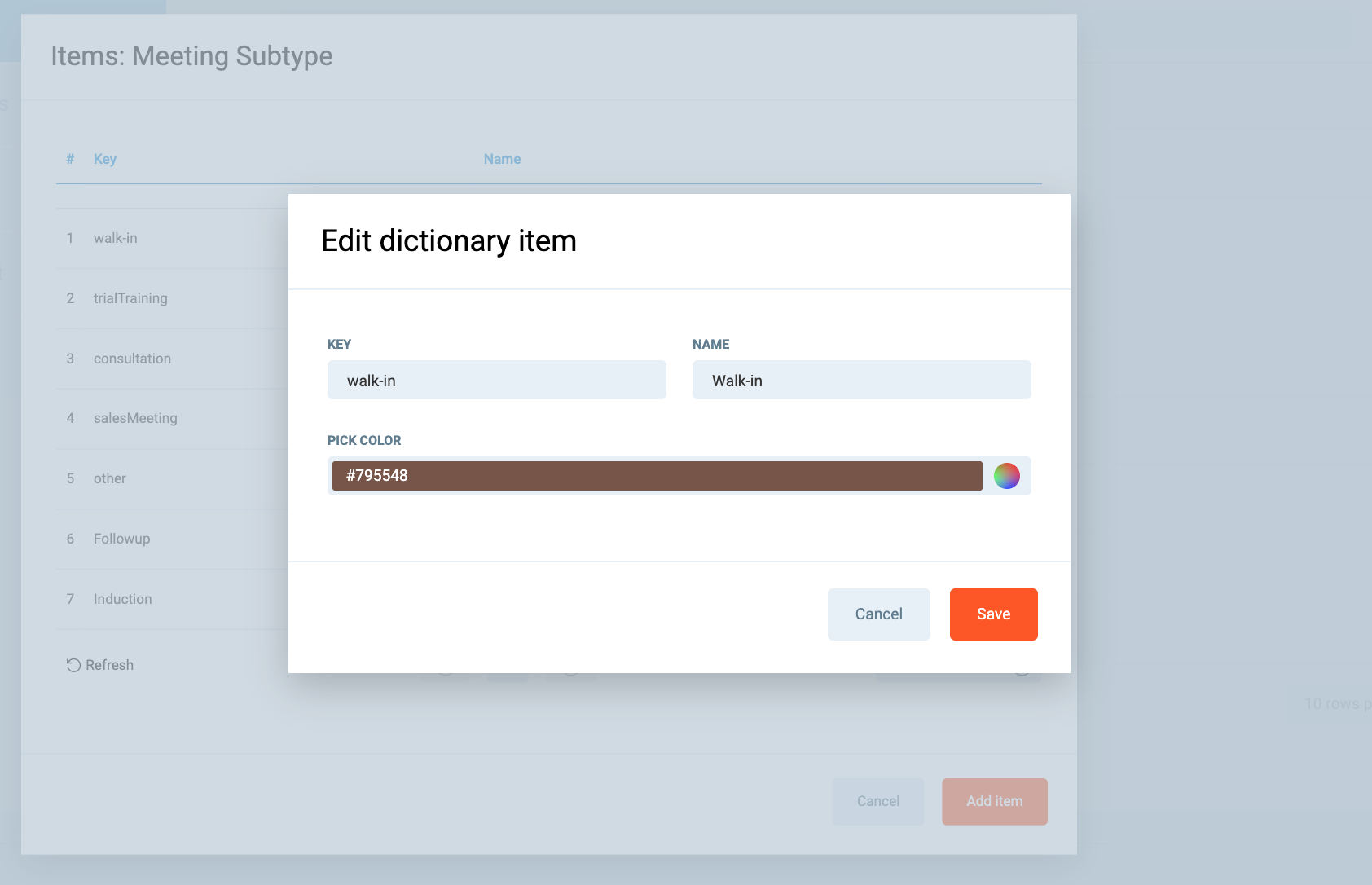1372x885 pixels.
Task: Click the faded Add item button
Action: click(994, 802)
